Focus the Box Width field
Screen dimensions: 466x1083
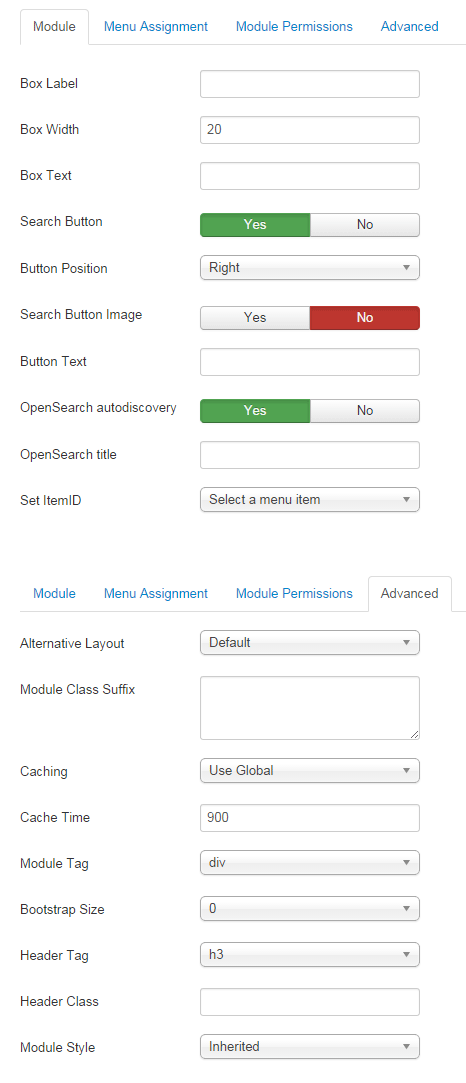click(310, 130)
